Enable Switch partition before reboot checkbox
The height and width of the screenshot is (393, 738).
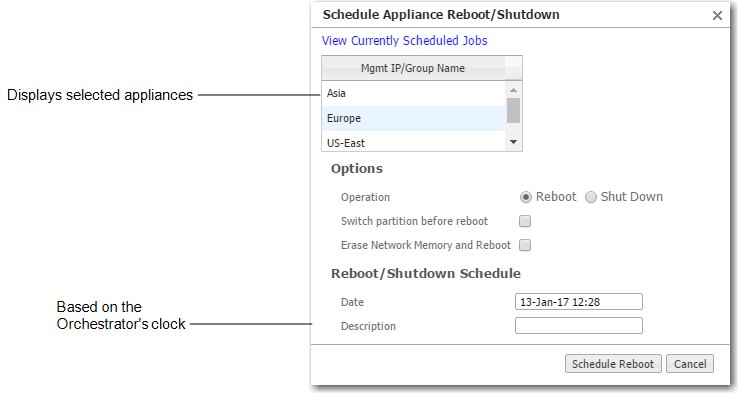pos(525,221)
